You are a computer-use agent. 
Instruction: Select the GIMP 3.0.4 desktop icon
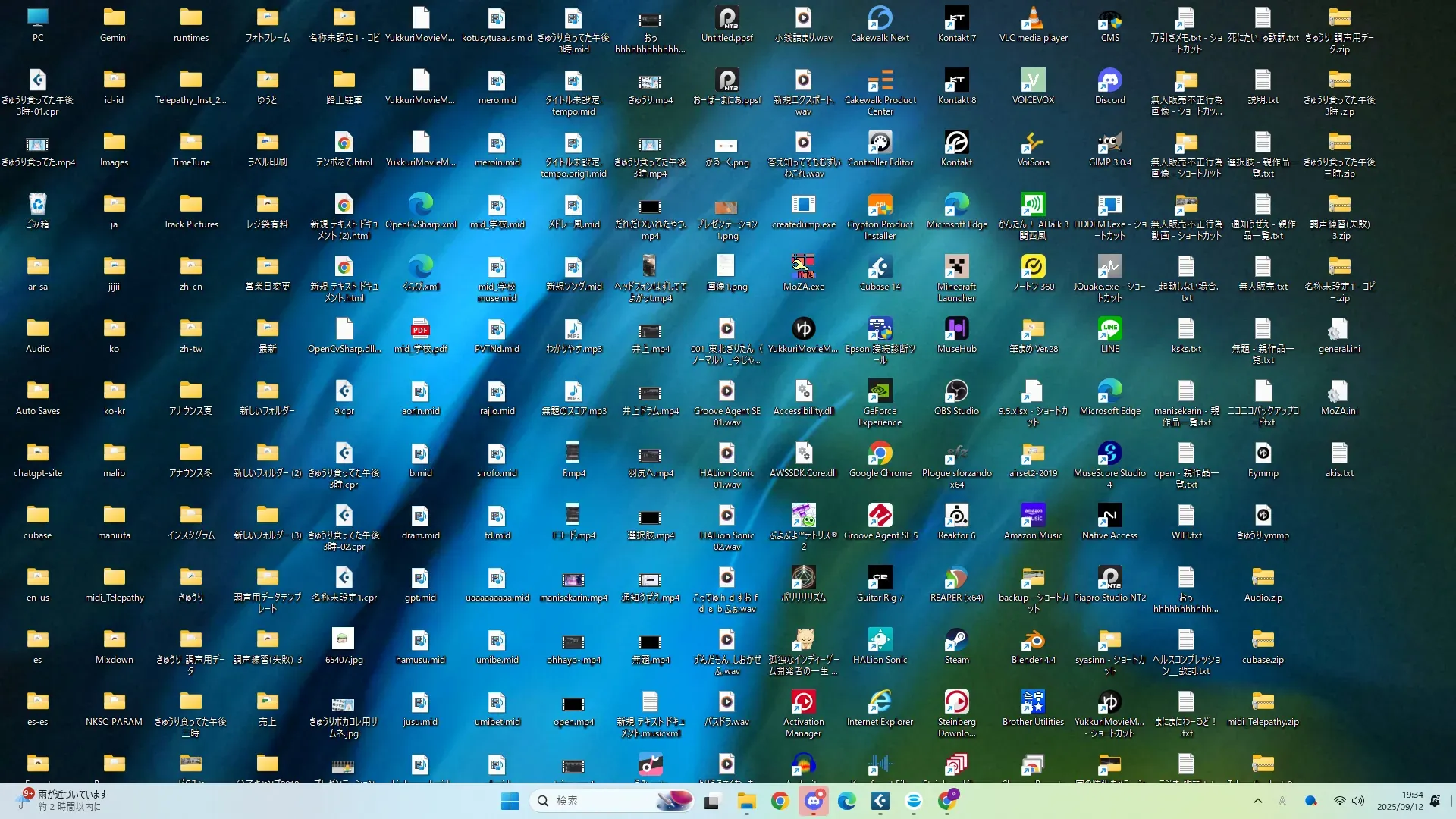tap(1109, 143)
